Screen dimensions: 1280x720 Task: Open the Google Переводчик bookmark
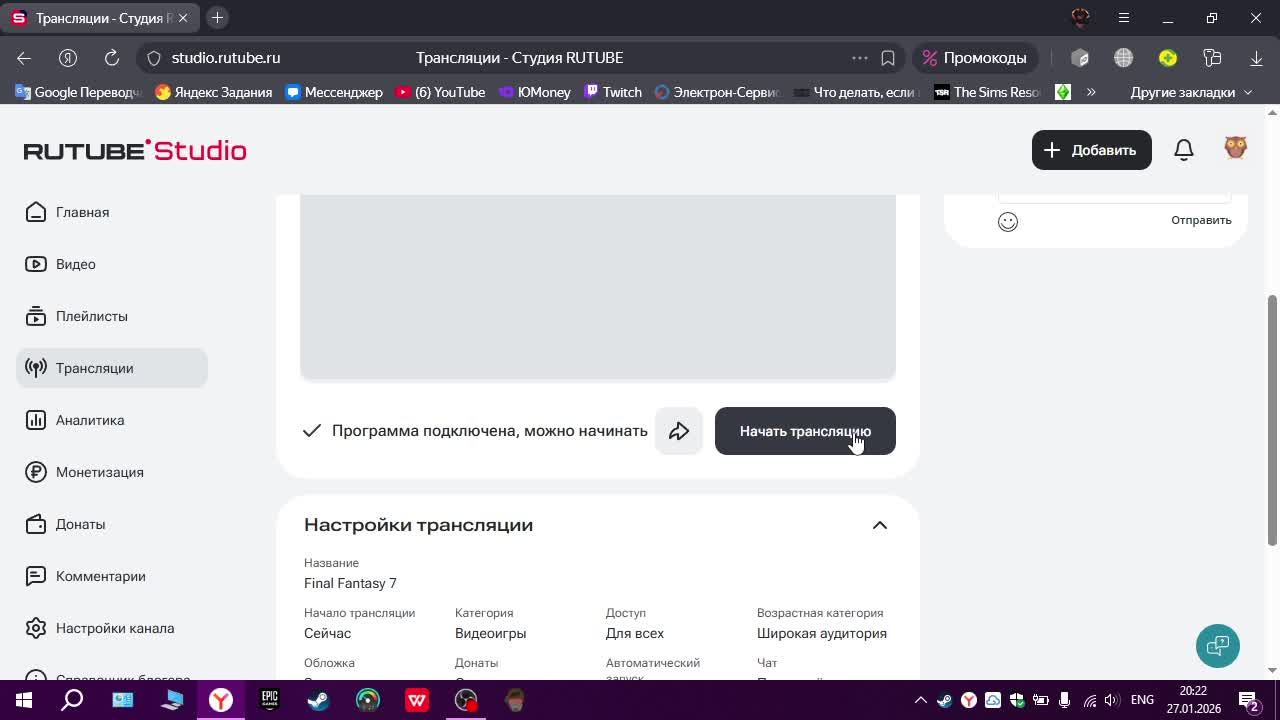pyautogui.click(x=78, y=92)
